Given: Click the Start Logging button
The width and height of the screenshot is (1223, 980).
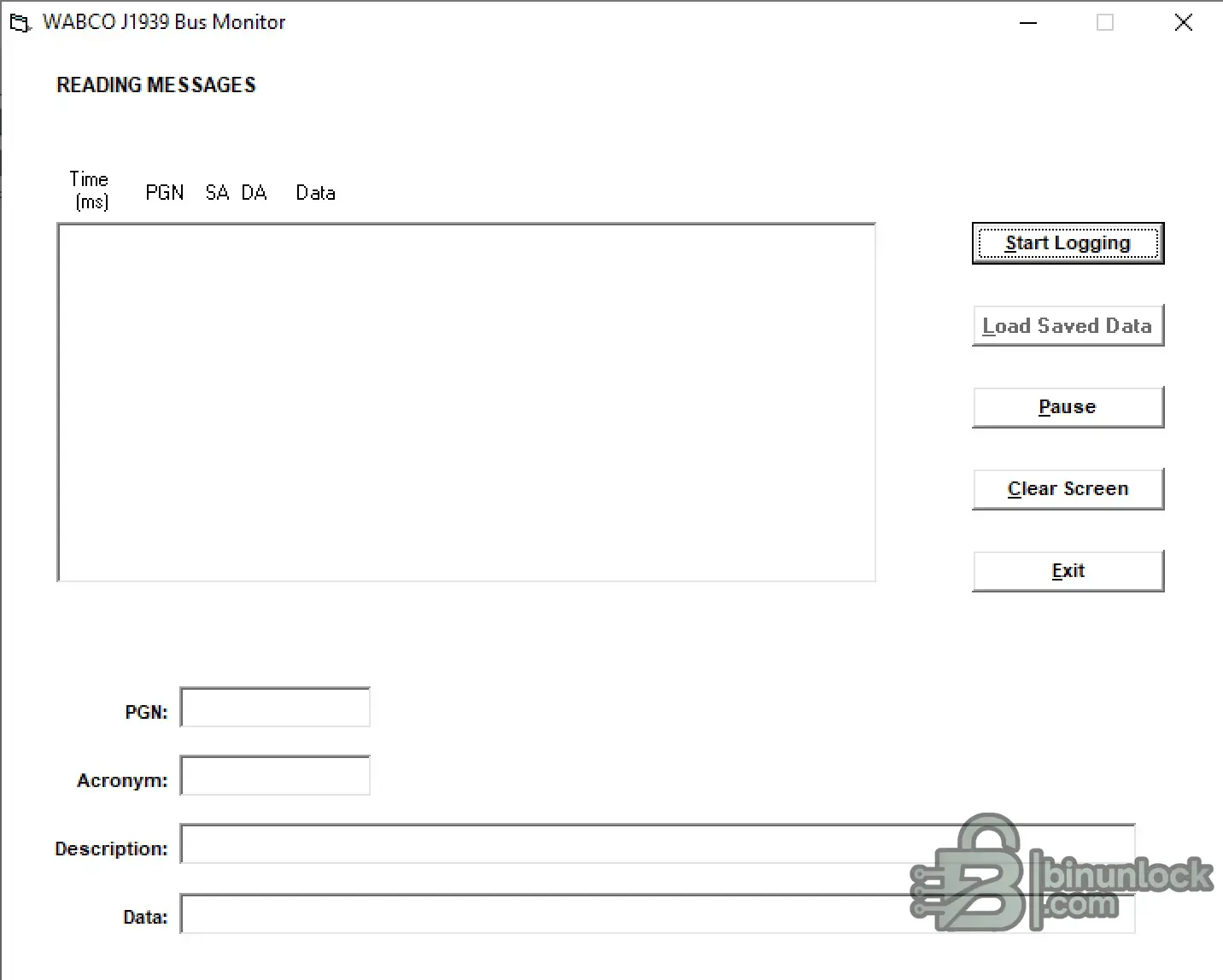Looking at the screenshot, I should [1068, 243].
